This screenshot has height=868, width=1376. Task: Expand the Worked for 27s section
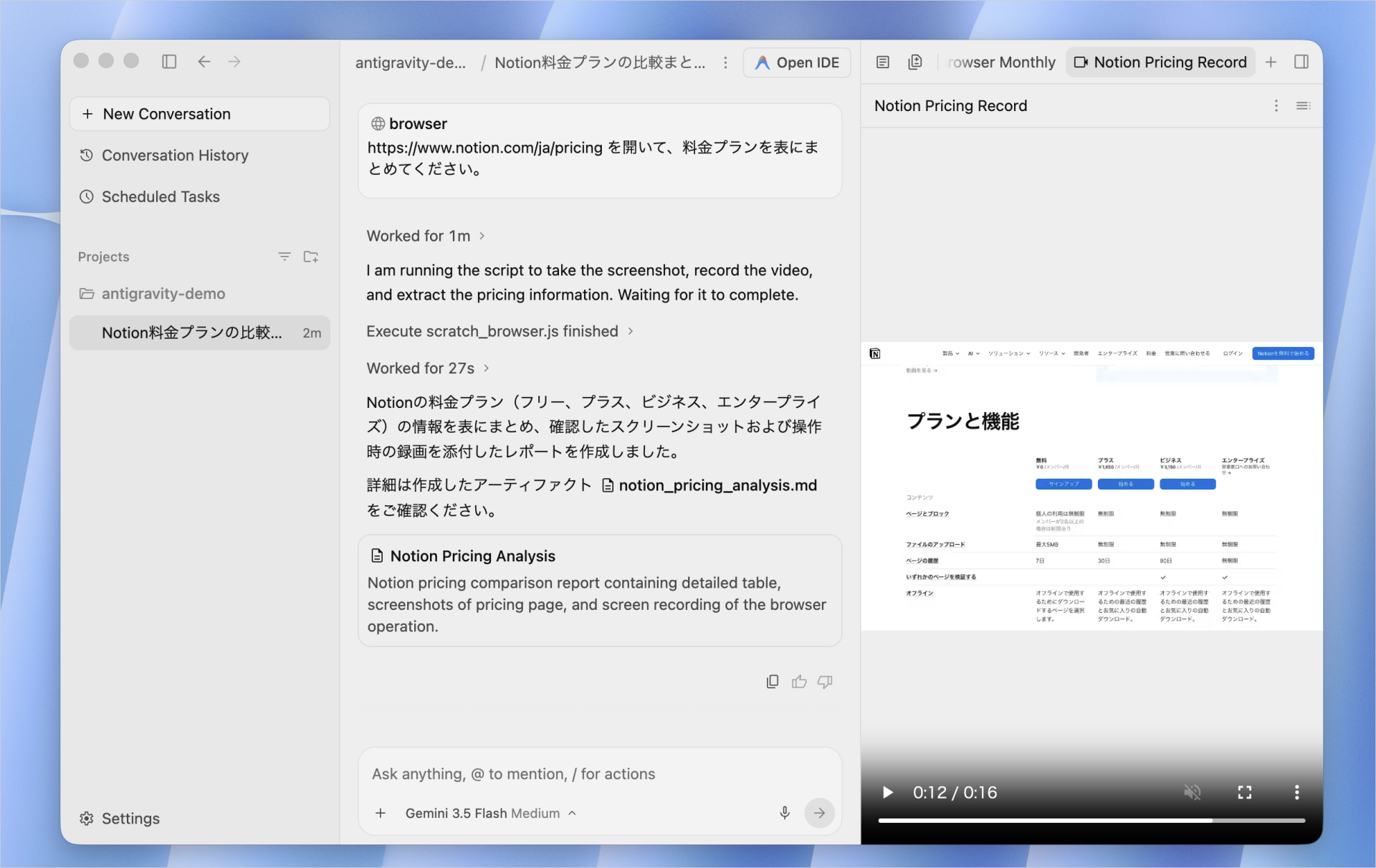pyautogui.click(x=428, y=368)
